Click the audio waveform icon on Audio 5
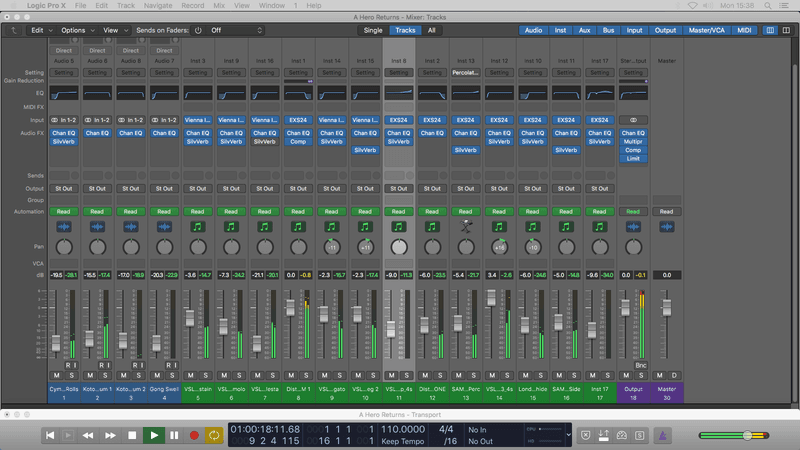The height and width of the screenshot is (450, 800). click(64, 227)
